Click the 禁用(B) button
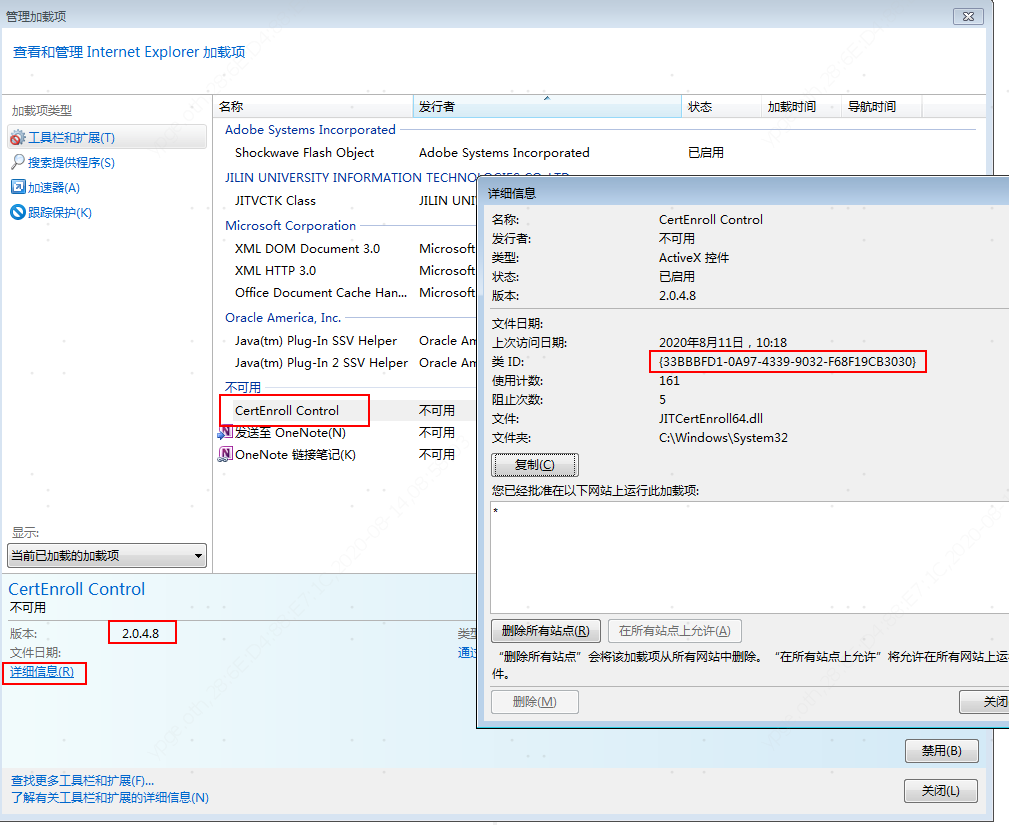Viewport: 1009px width, 825px height. [941, 750]
